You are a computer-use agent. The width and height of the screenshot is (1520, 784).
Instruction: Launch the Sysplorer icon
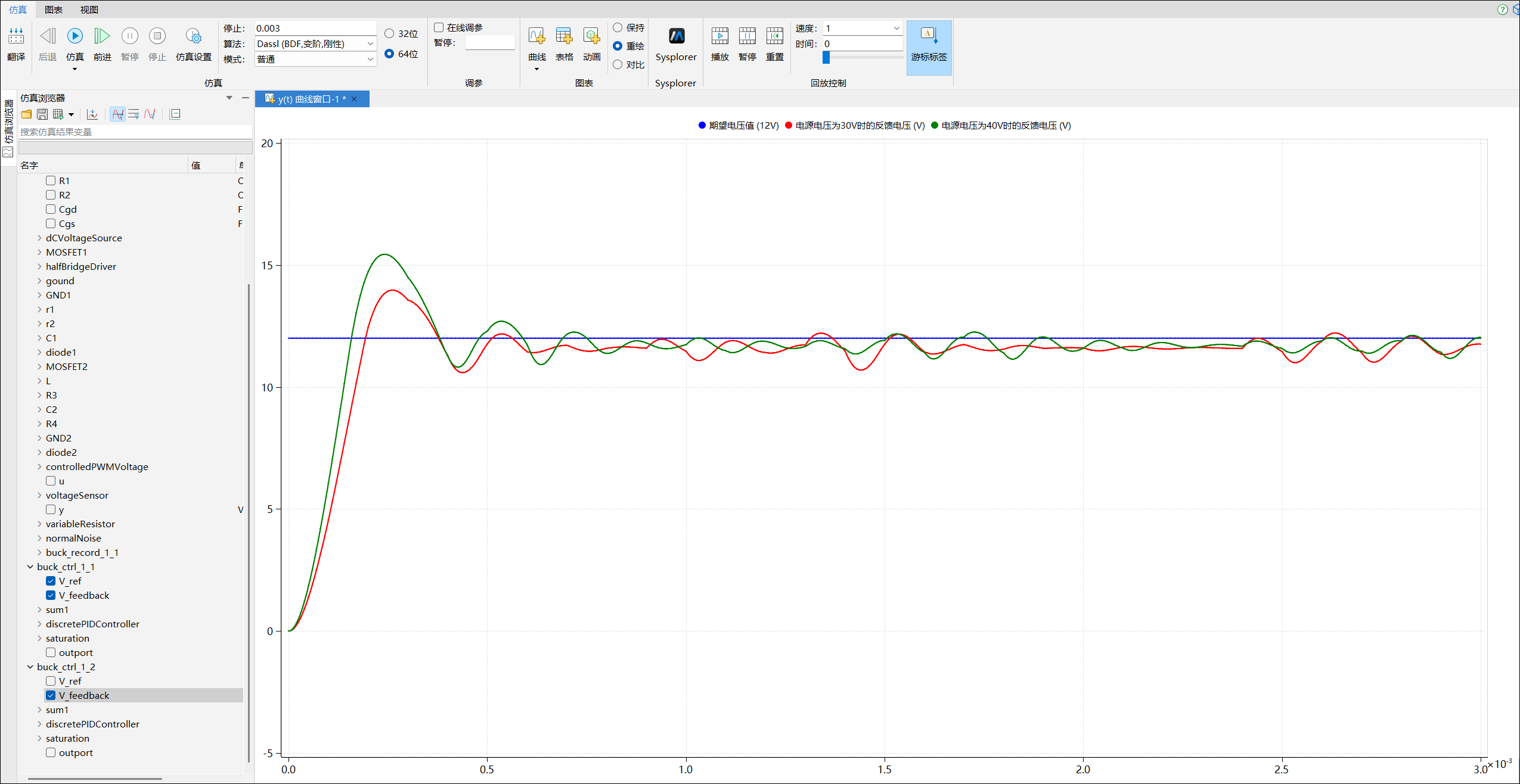[676, 37]
